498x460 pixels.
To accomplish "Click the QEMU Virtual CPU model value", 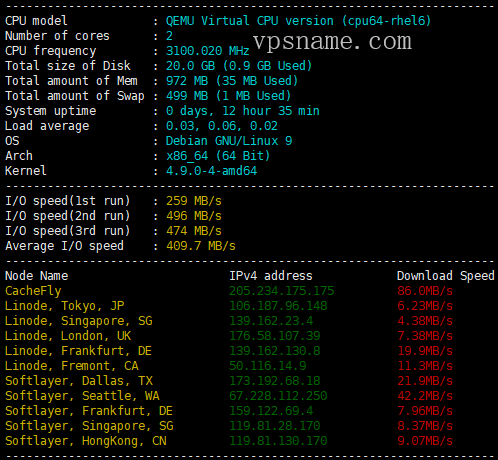I will [299, 21].
